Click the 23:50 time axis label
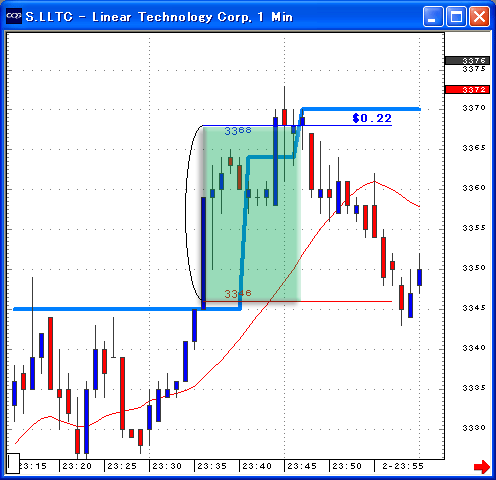The width and height of the screenshot is (496, 480). point(347,466)
